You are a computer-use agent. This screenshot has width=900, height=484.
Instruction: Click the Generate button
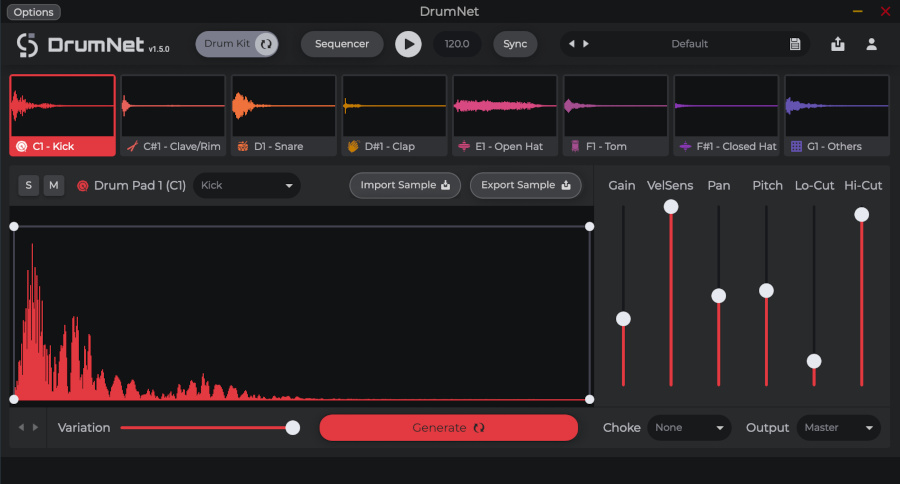coord(449,427)
